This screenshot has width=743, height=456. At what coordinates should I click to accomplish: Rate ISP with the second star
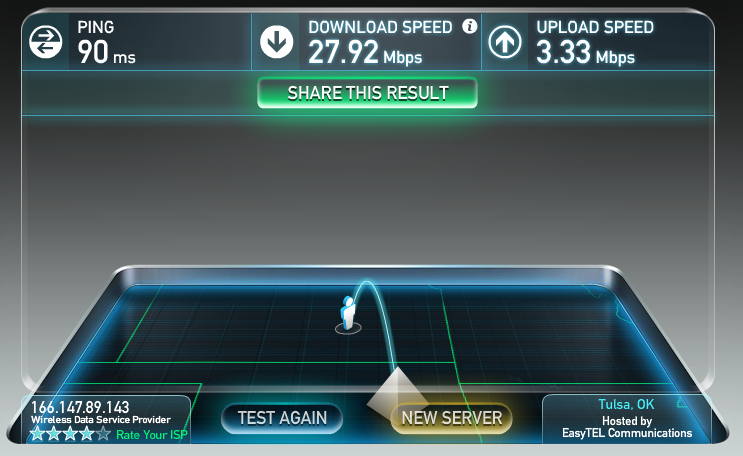54,434
